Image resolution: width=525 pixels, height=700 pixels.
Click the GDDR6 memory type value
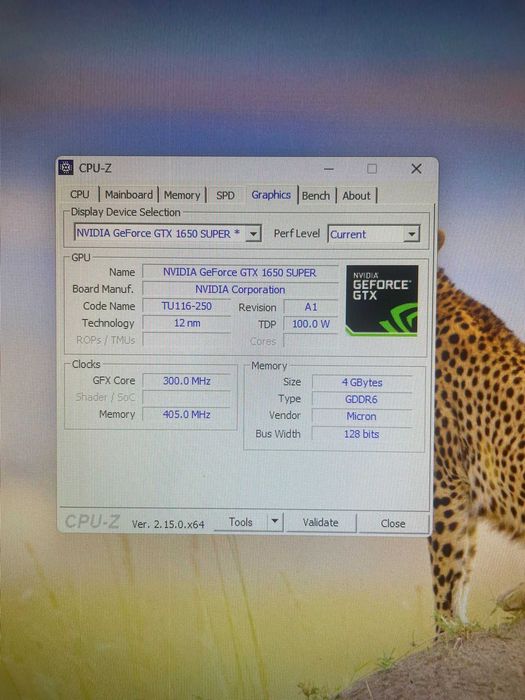click(x=362, y=399)
